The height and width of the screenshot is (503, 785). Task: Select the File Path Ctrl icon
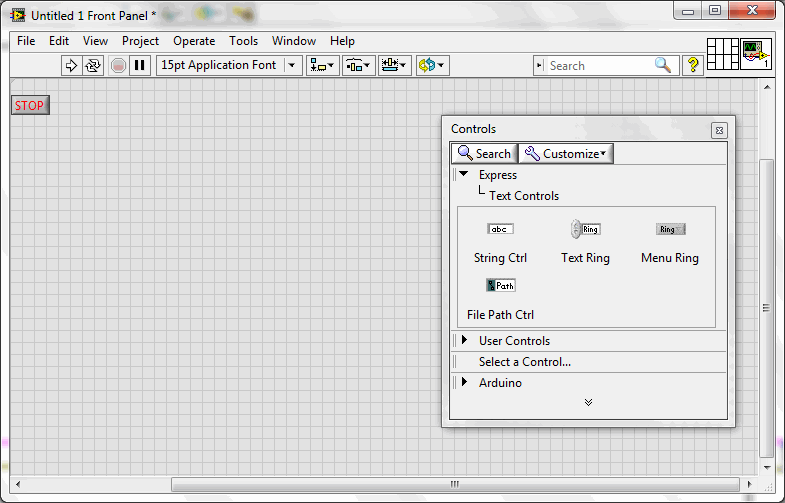coord(501,285)
